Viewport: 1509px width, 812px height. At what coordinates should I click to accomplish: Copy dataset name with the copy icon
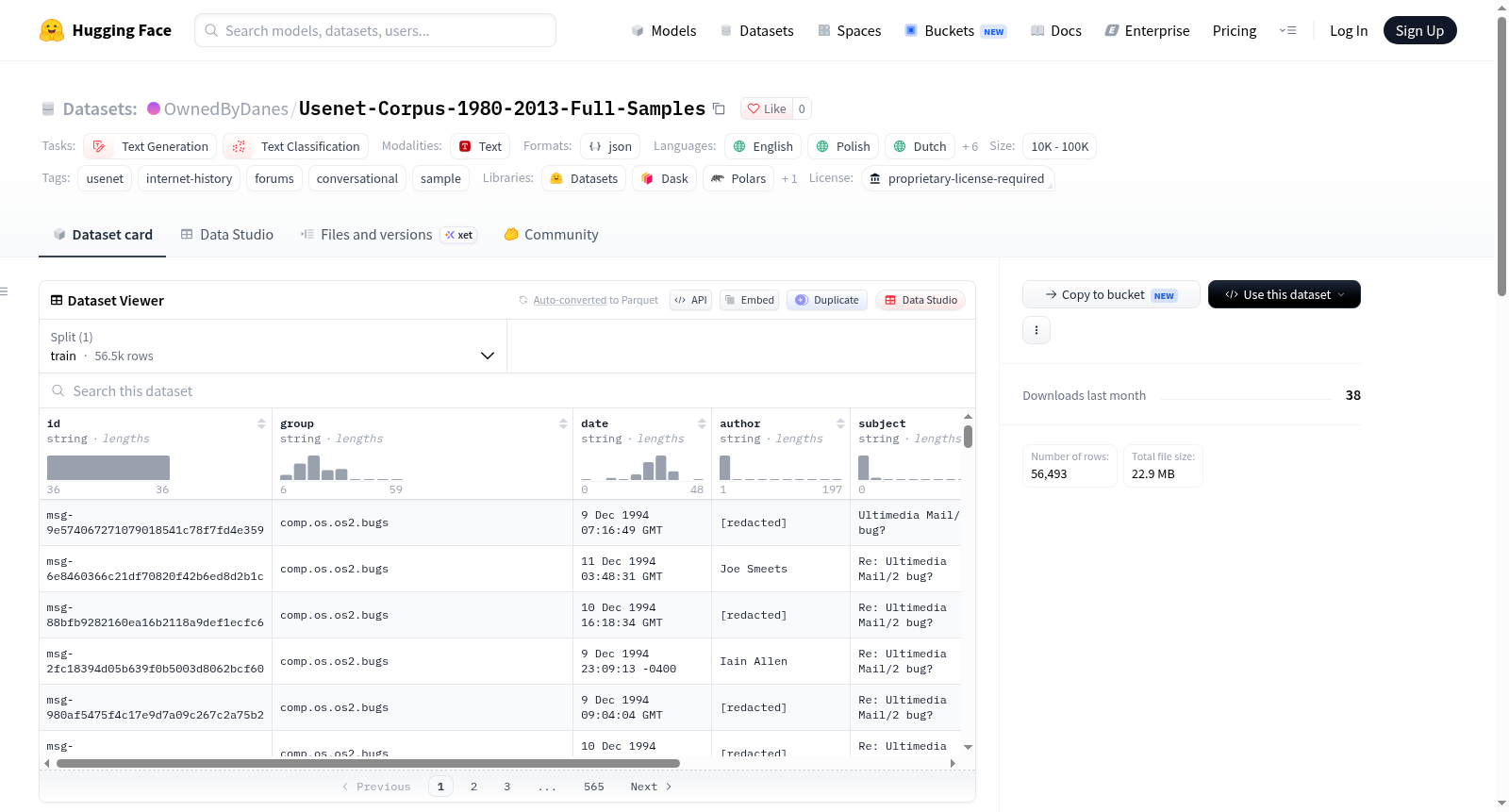(x=719, y=108)
